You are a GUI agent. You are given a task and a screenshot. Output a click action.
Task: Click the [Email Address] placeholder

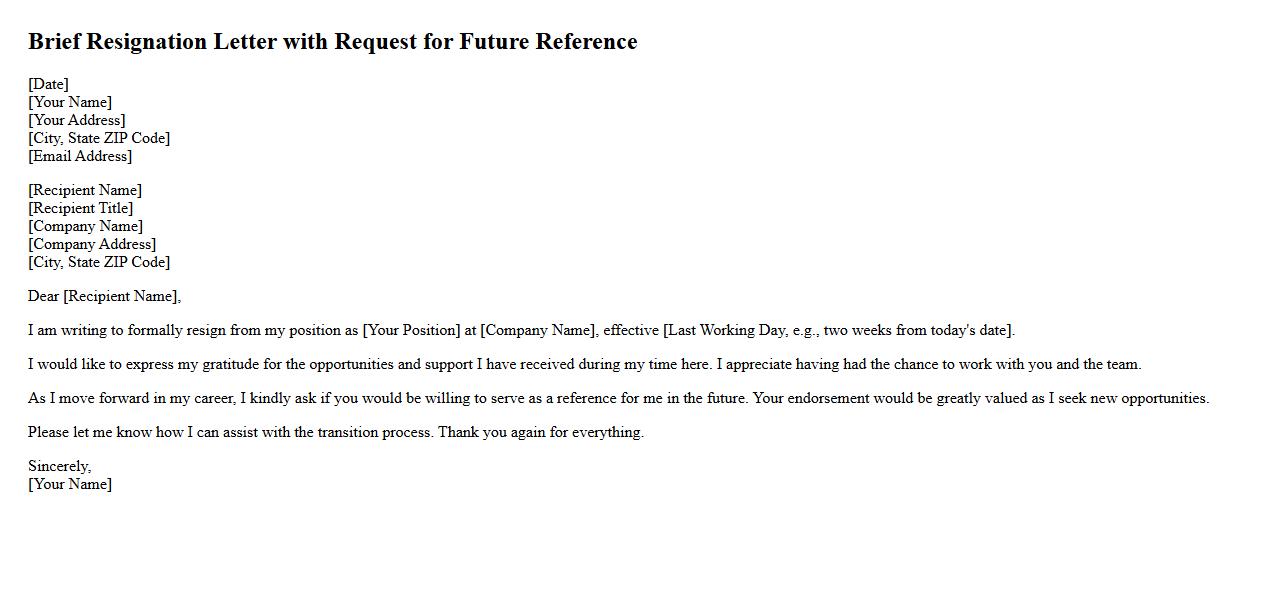tap(80, 156)
